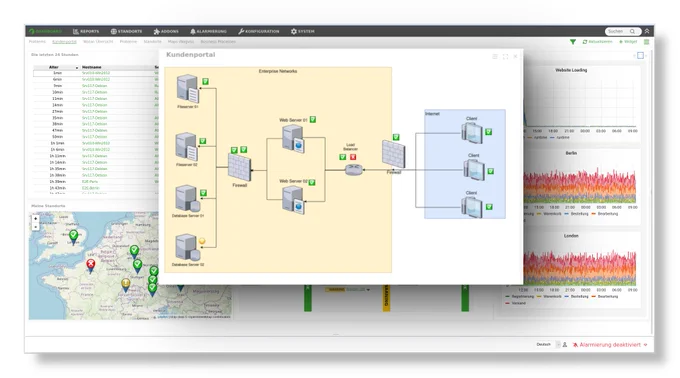The width and height of the screenshot is (680, 378).
Task: Select the Database Server 01 icon
Action: pyautogui.click(x=187, y=199)
